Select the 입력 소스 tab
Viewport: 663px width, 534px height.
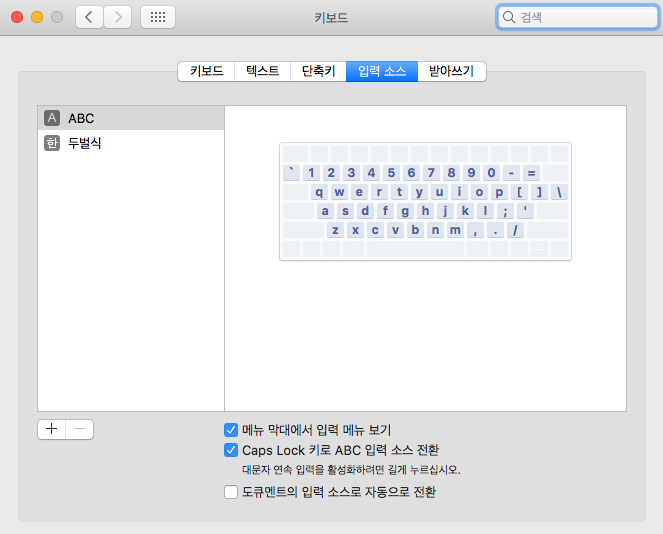(382, 71)
